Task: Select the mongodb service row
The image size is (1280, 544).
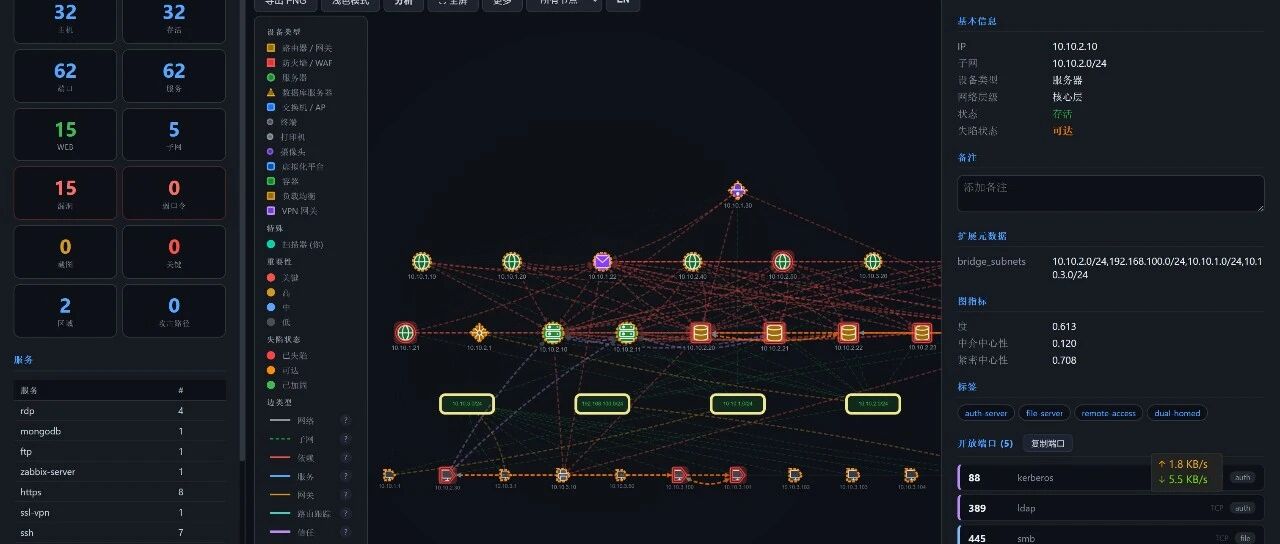Action: [x=120, y=431]
